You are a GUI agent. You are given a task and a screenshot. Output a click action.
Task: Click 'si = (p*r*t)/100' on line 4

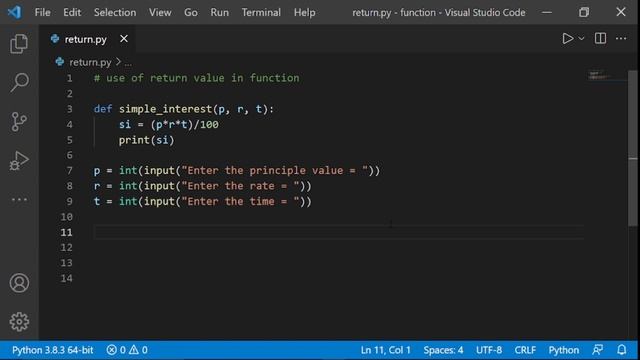169,124
